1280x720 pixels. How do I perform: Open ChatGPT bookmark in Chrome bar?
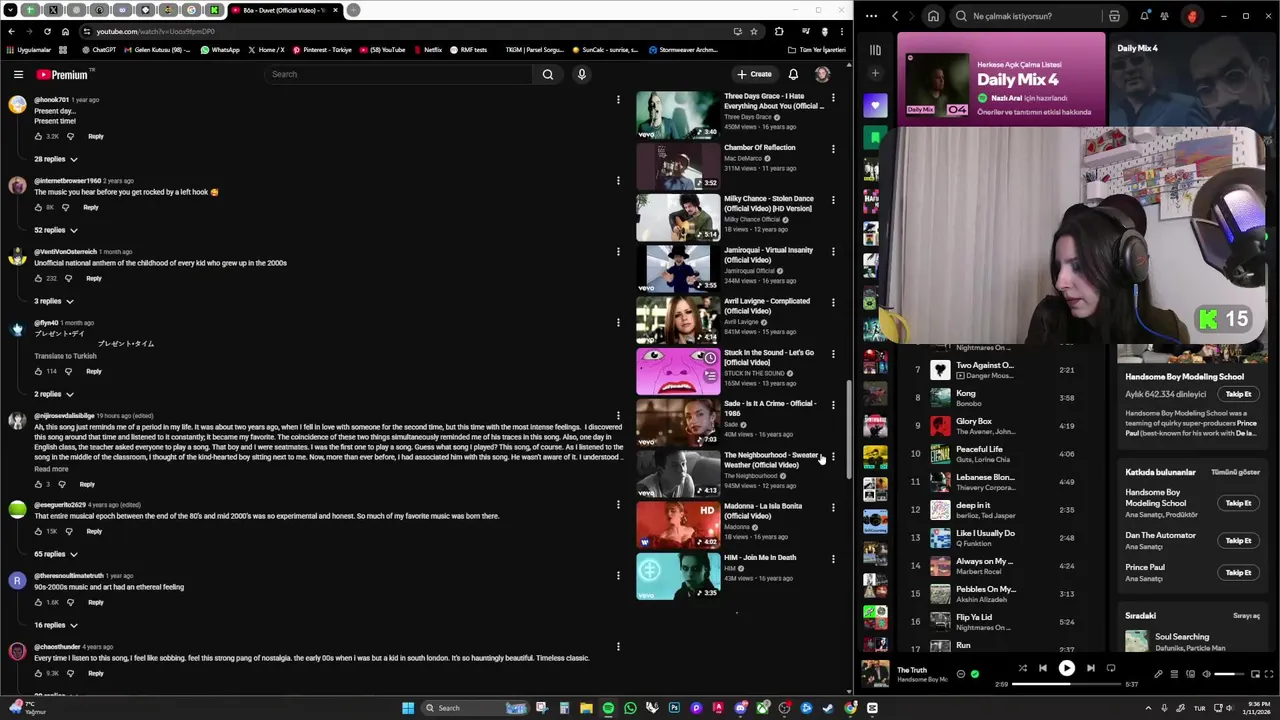coord(98,50)
